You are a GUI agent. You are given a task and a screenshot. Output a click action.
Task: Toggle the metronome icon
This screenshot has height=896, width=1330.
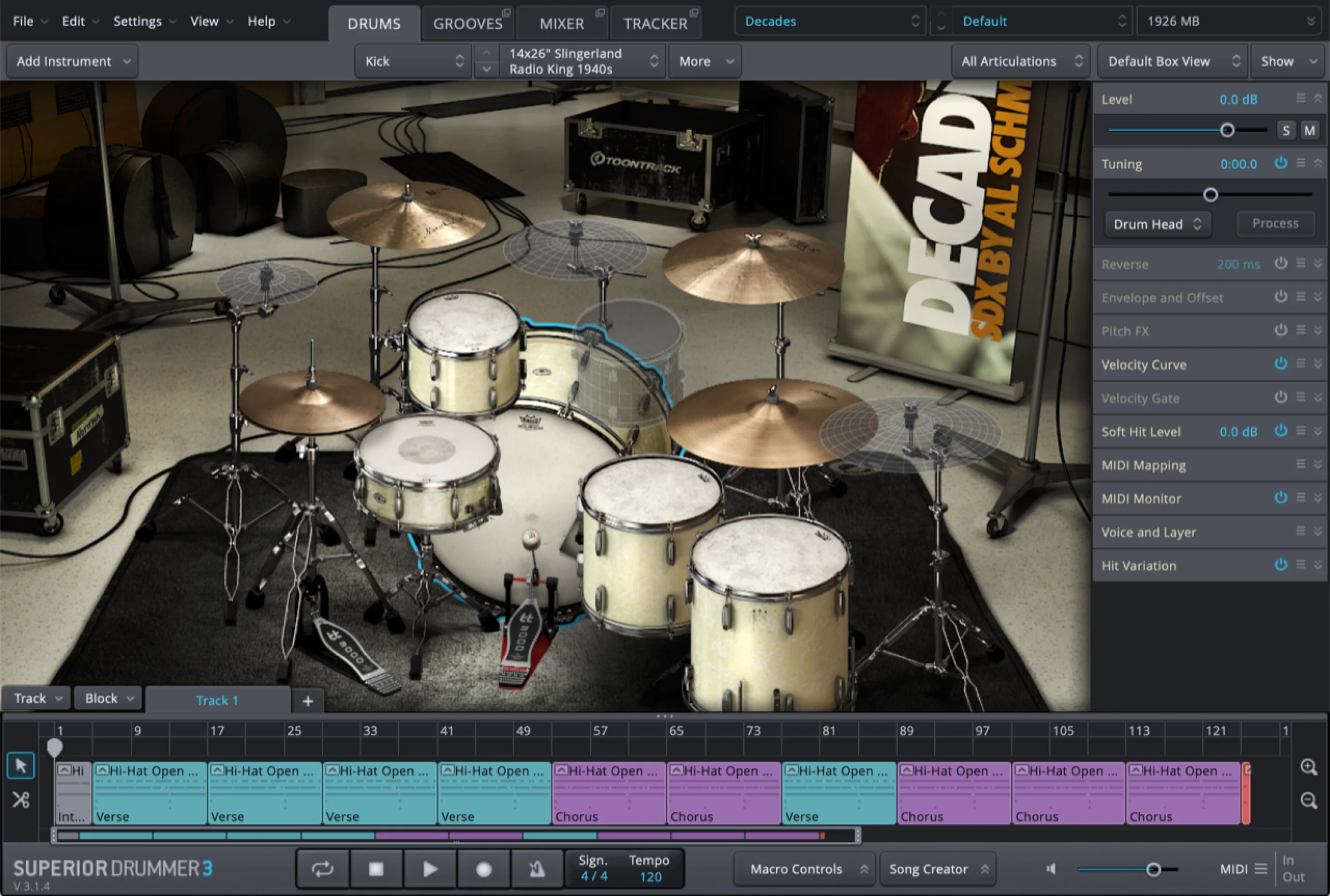click(536, 869)
